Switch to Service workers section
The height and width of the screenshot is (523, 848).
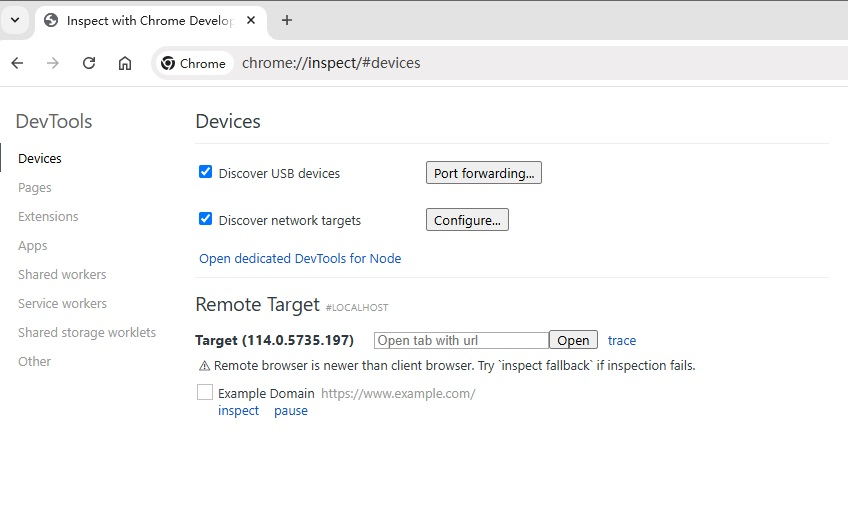pos(62,303)
